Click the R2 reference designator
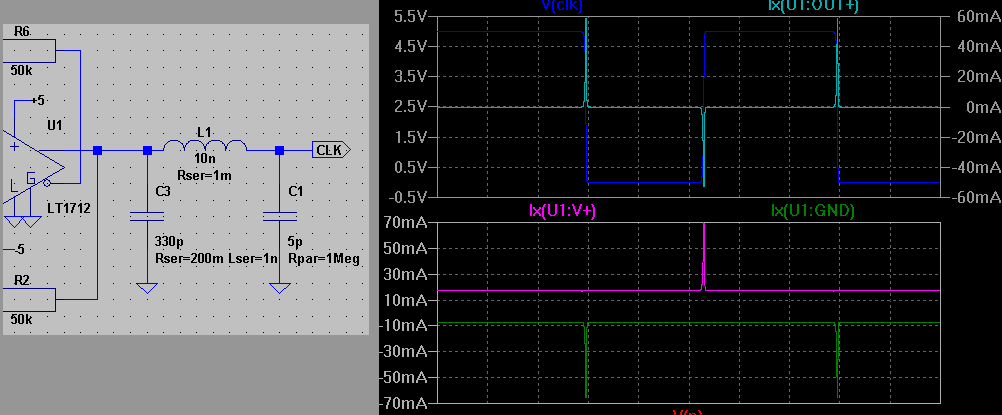Screen dimensions: 1002x415 click(x=21, y=279)
